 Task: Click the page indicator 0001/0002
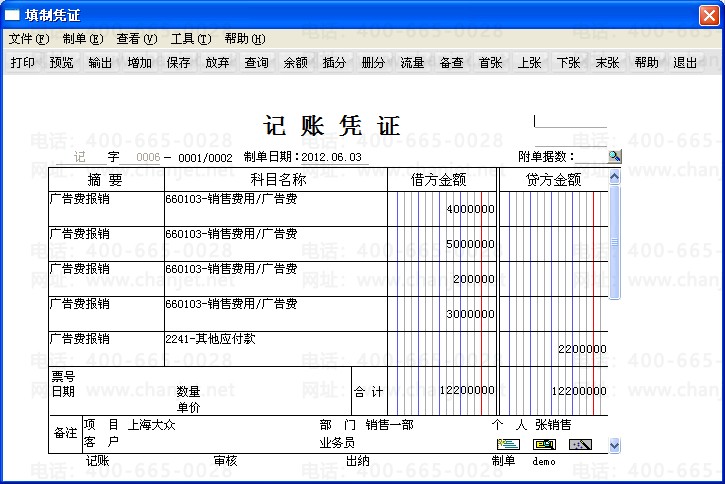click(205, 158)
